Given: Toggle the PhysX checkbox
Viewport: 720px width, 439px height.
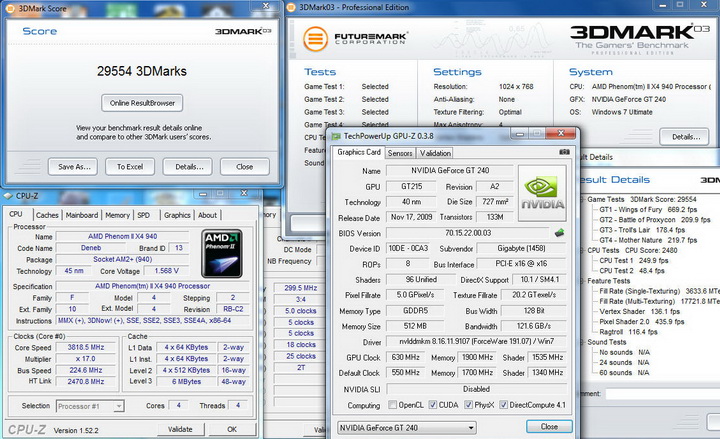Looking at the screenshot, I should 468,405.
